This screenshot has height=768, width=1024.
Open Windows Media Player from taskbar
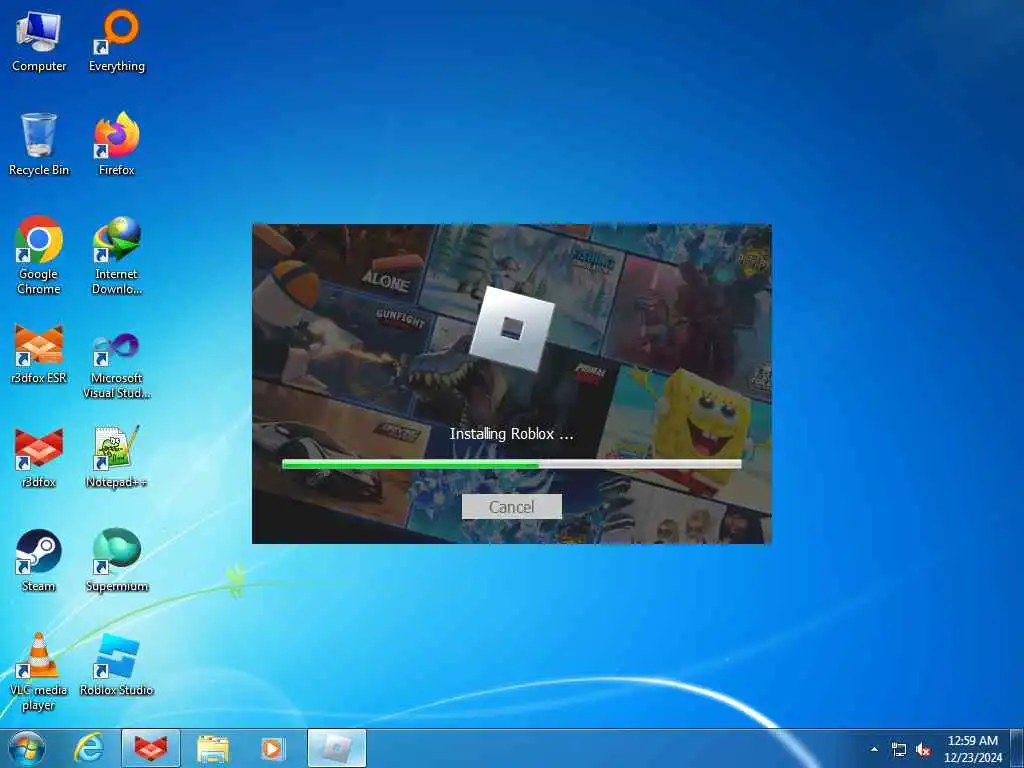click(272, 748)
